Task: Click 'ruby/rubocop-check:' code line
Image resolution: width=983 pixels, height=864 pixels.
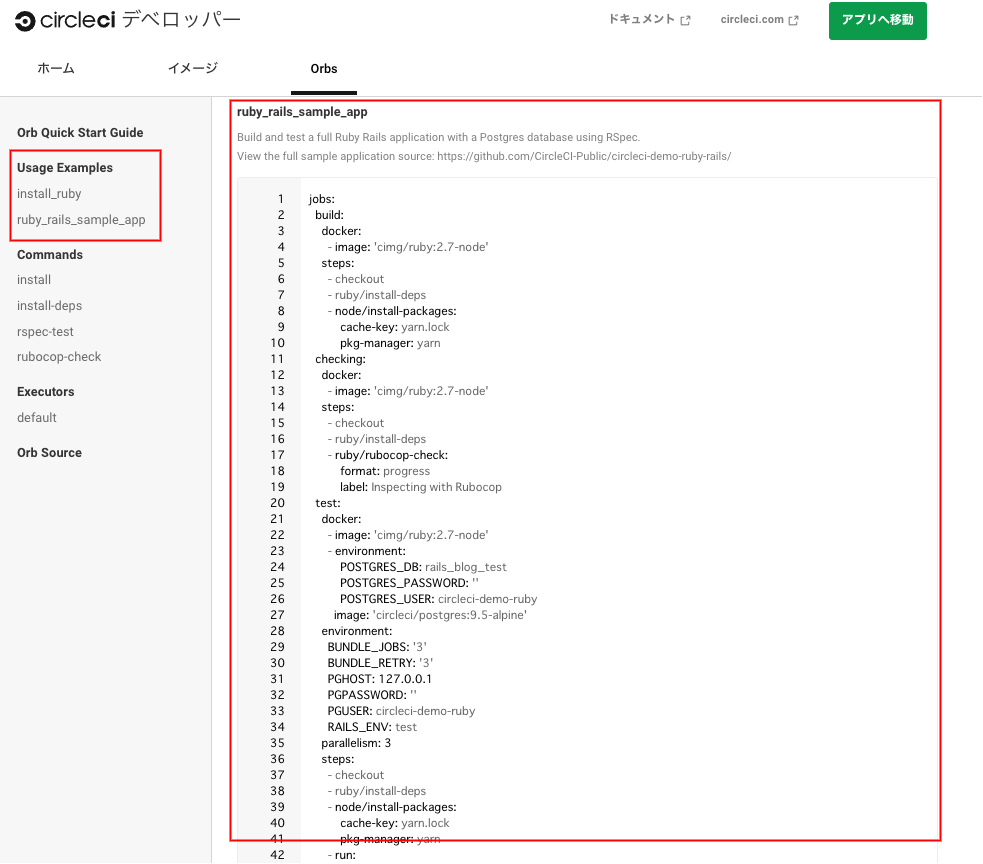Action: pyautogui.click(x=391, y=455)
